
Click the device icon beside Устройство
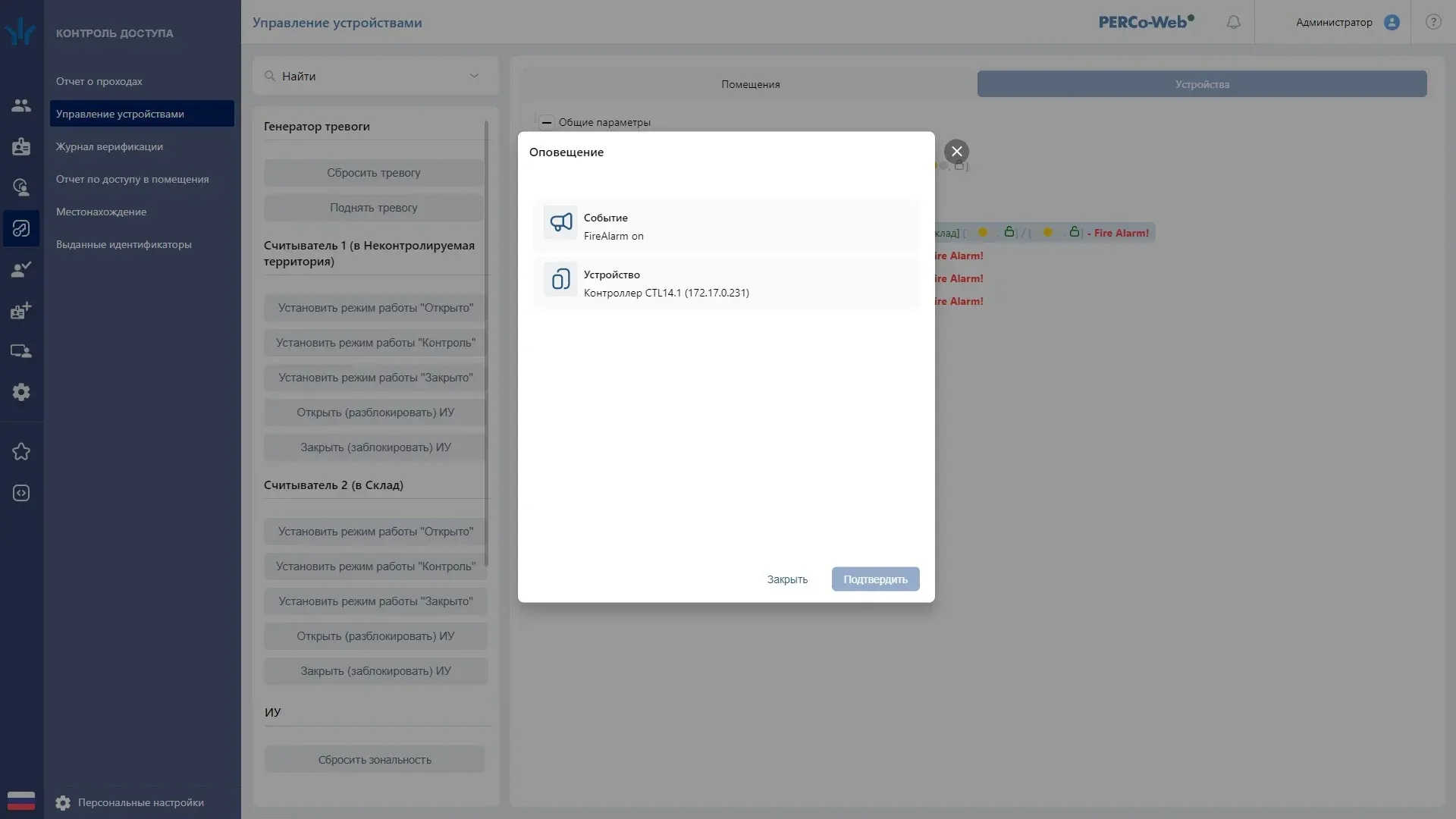(560, 279)
